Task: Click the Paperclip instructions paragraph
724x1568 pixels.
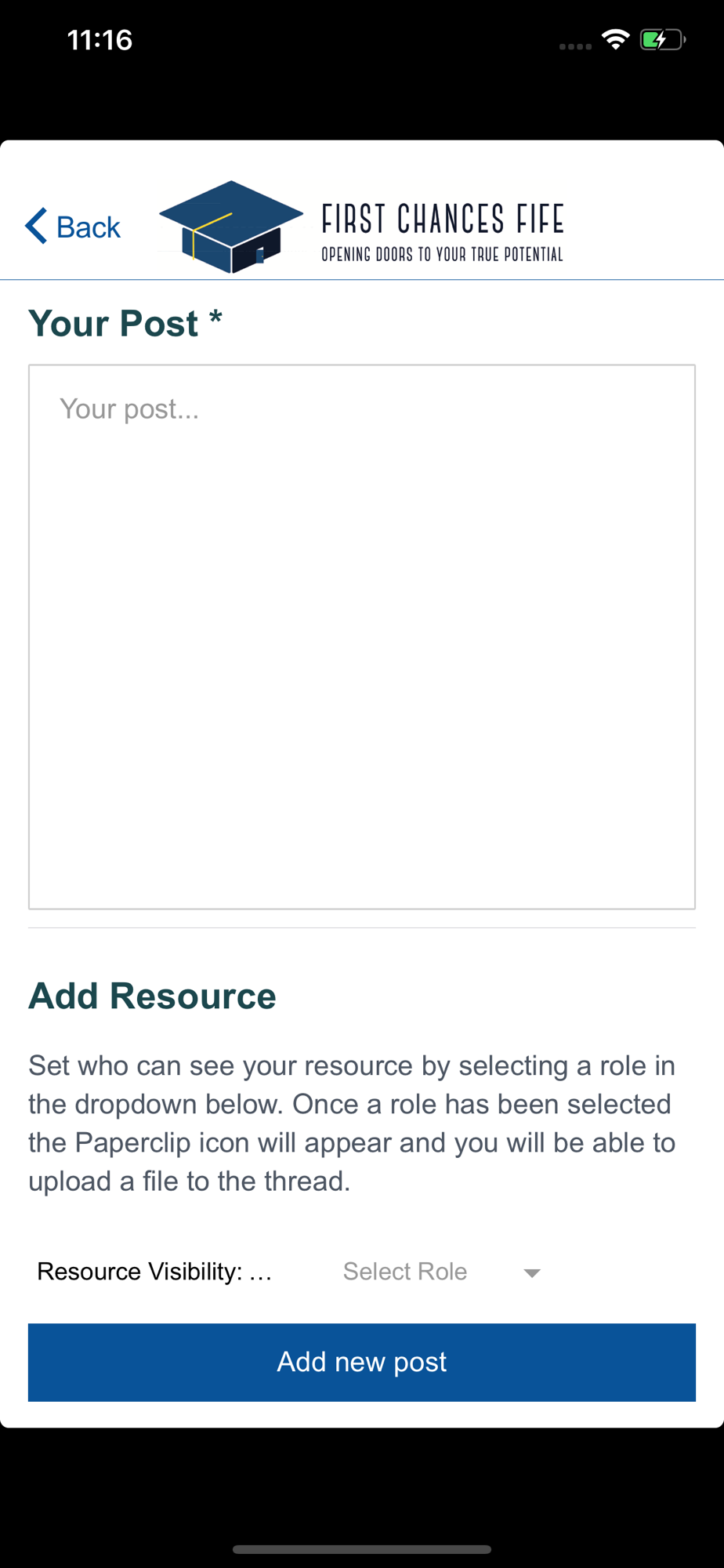Action: coord(353,1123)
